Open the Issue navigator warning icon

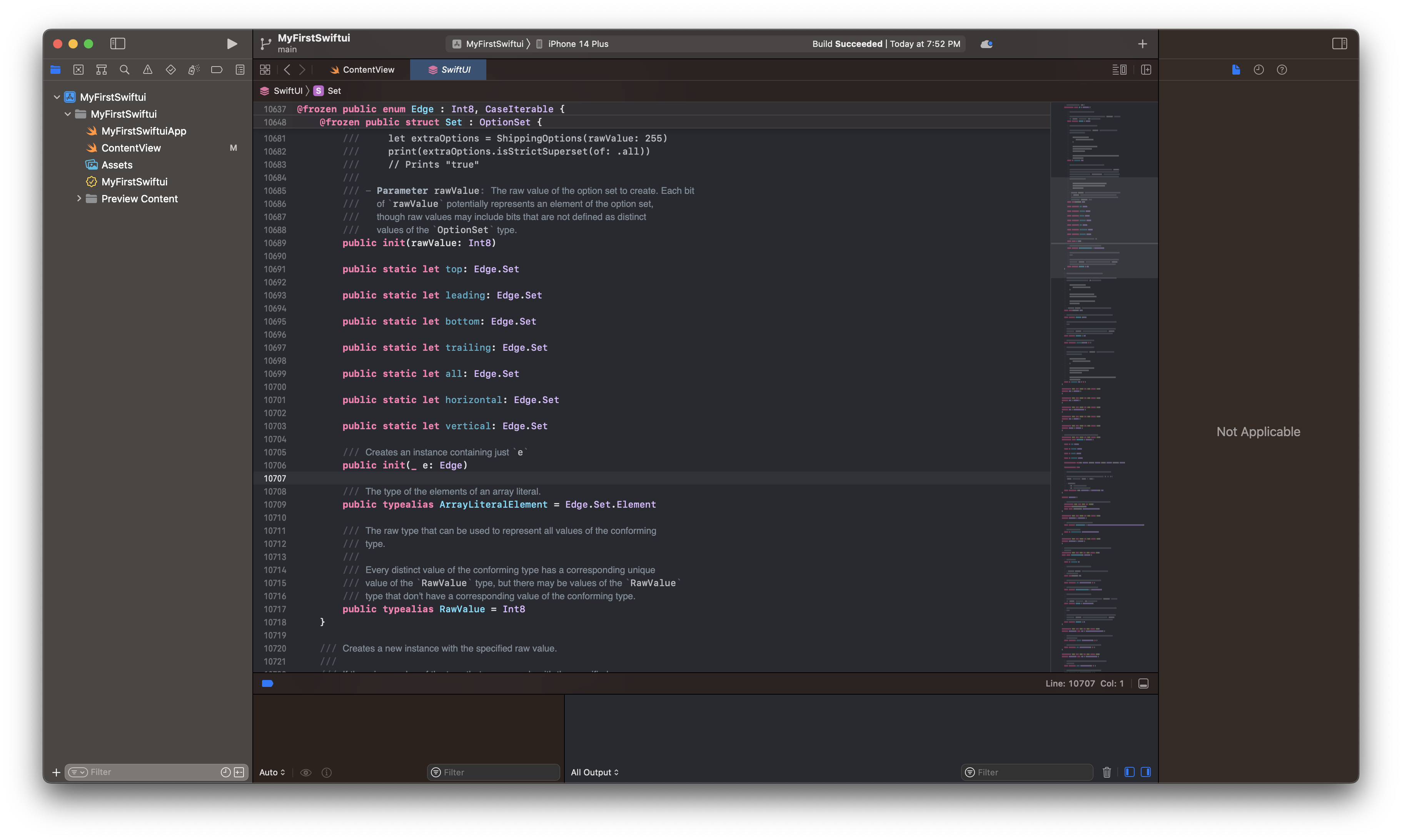pos(147,70)
